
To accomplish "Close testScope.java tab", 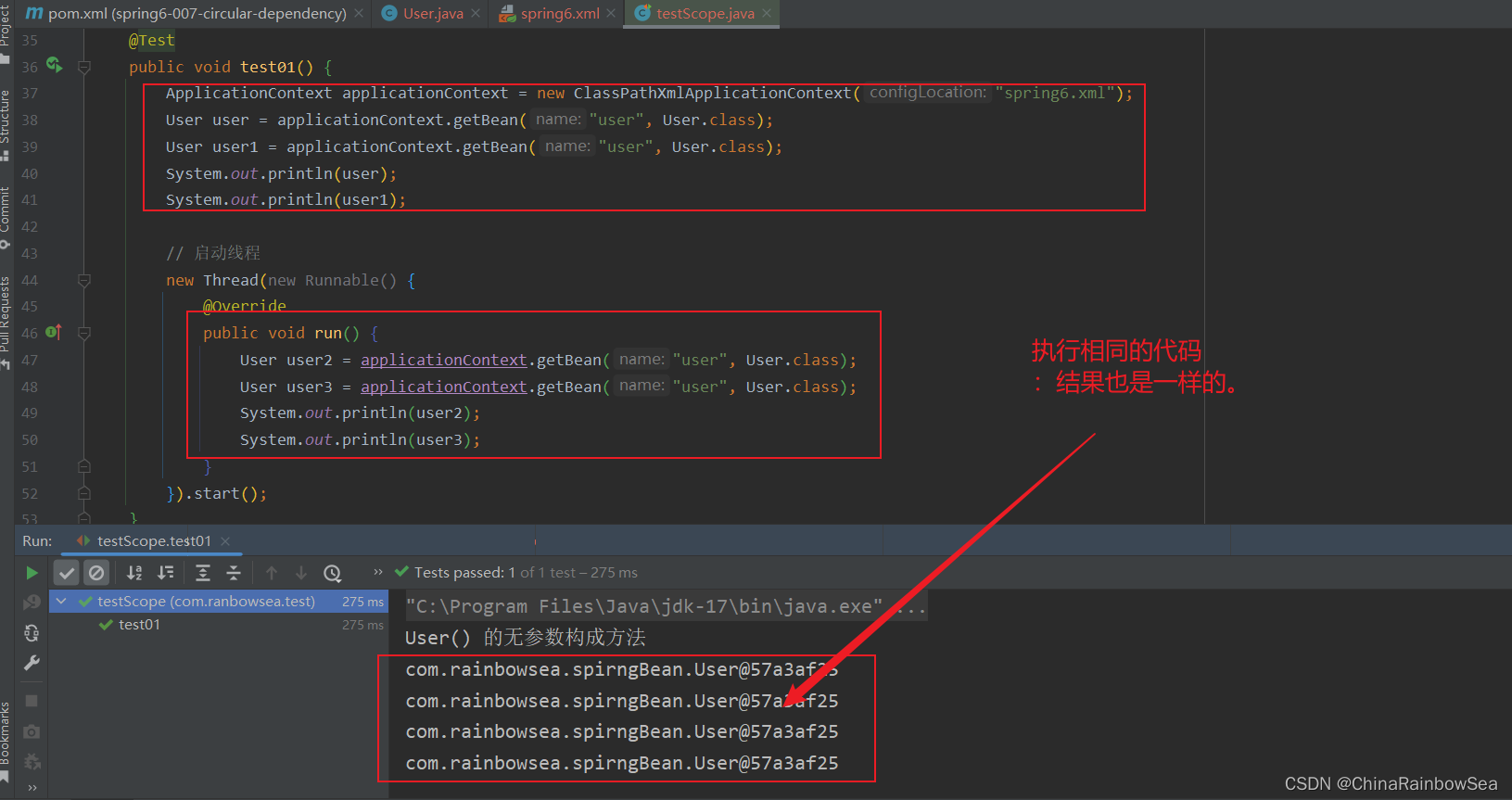I will 767,13.
